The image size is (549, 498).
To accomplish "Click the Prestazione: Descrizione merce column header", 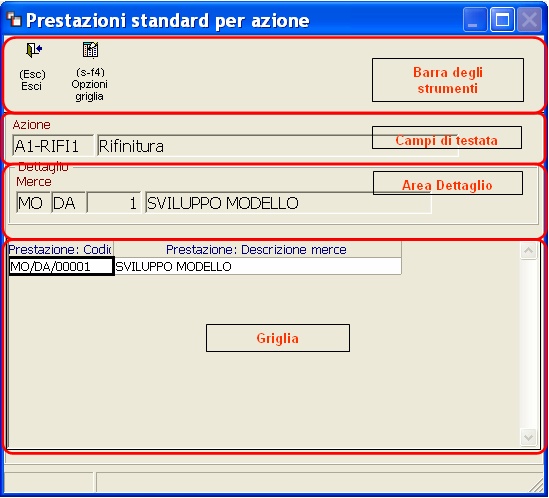I will (x=257, y=249).
